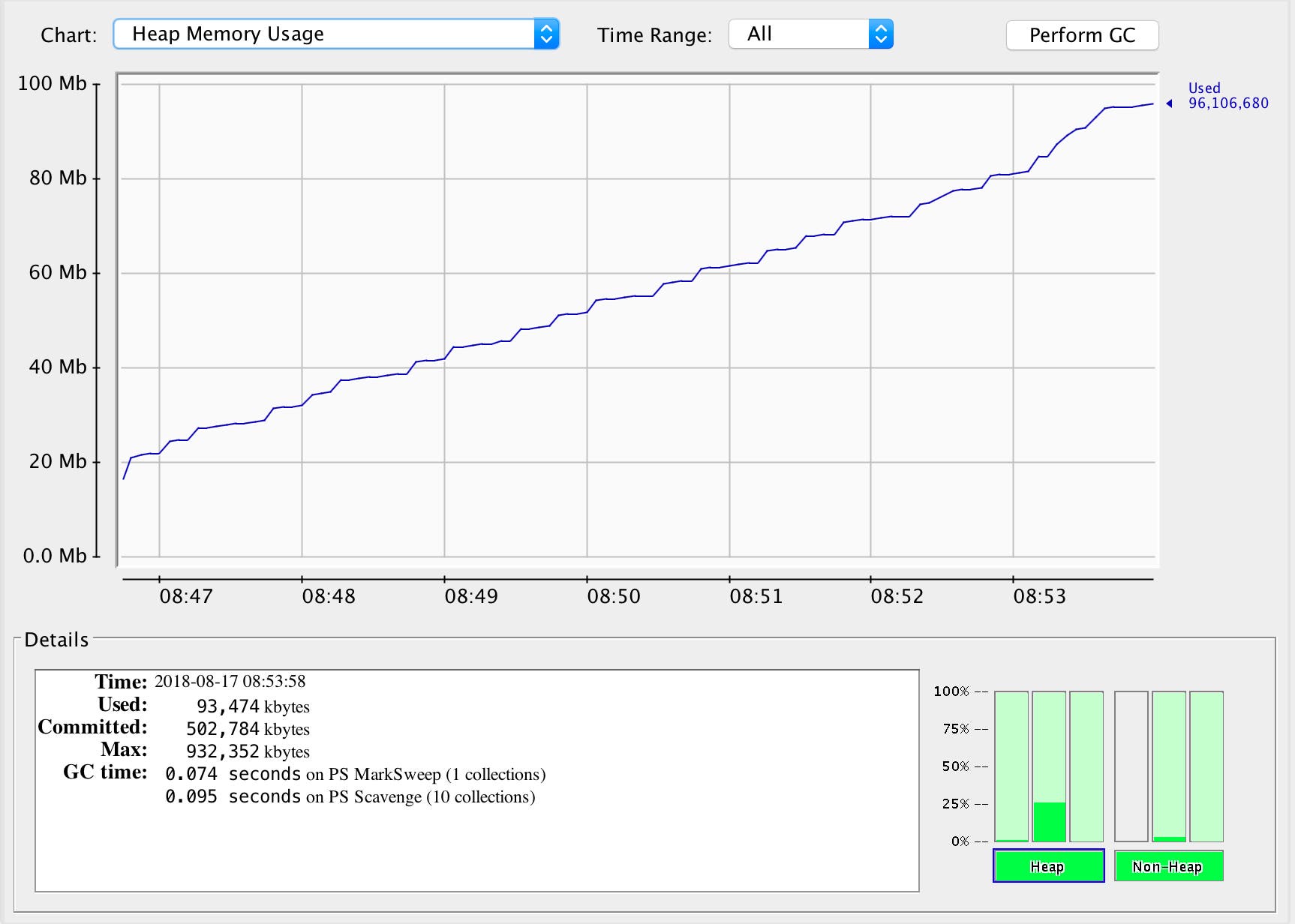Toggle the Heap memory view
Image resolution: width=1295 pixels, height=924 pixels.
coord(1048,866)
